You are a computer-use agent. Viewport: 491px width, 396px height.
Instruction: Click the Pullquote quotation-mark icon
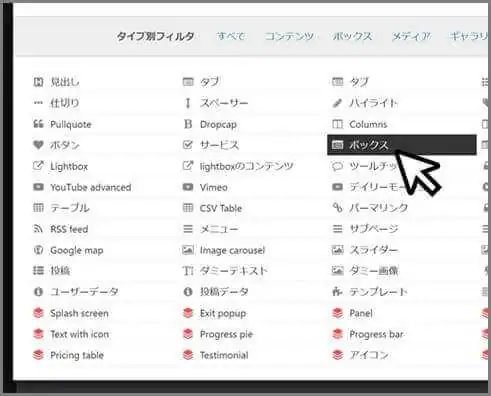tap(38, 124)
